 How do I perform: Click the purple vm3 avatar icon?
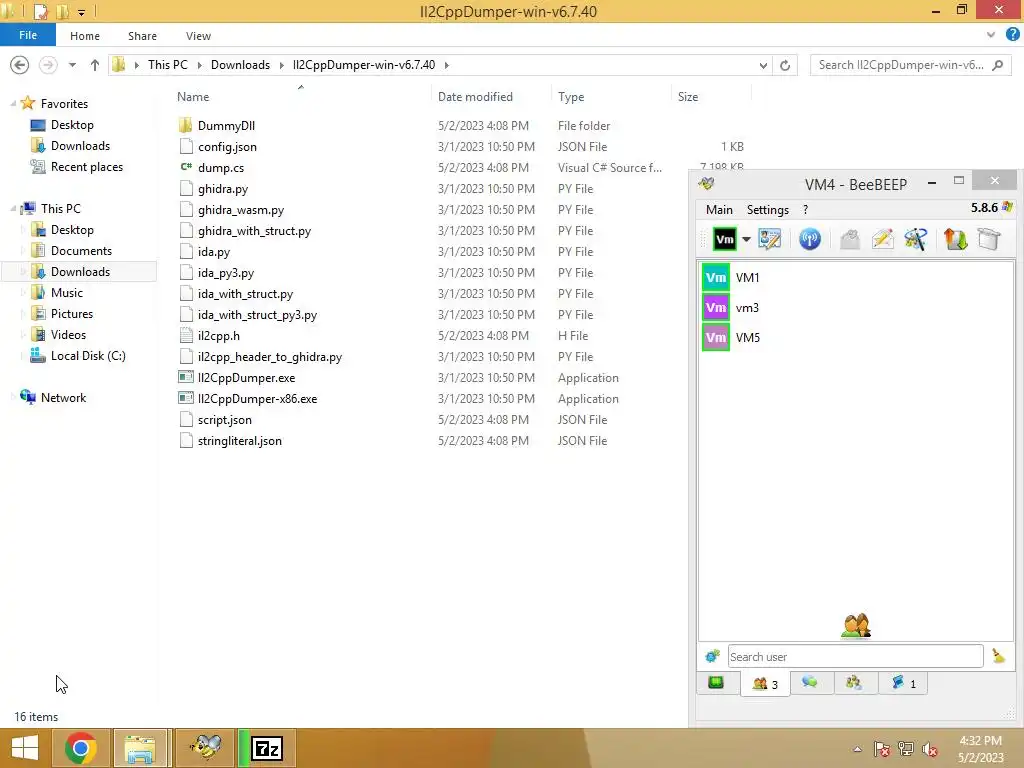coord(716,308)
